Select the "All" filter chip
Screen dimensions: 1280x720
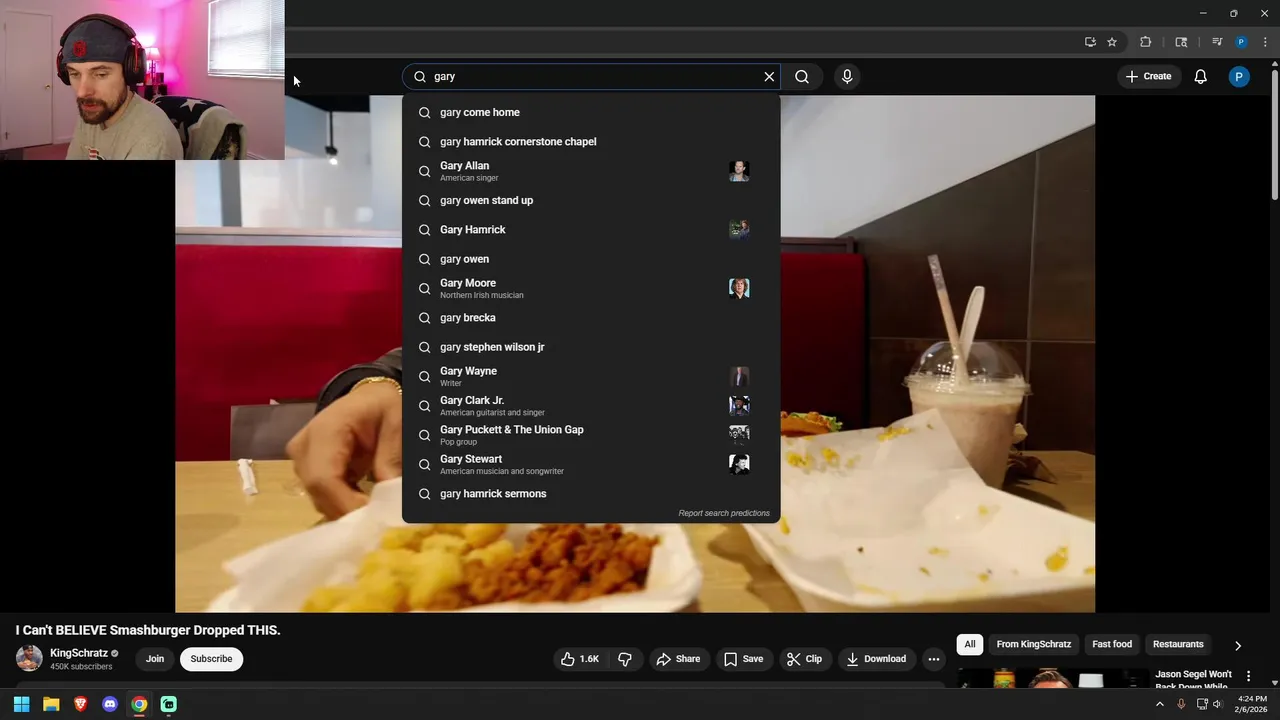click(969, 644)
